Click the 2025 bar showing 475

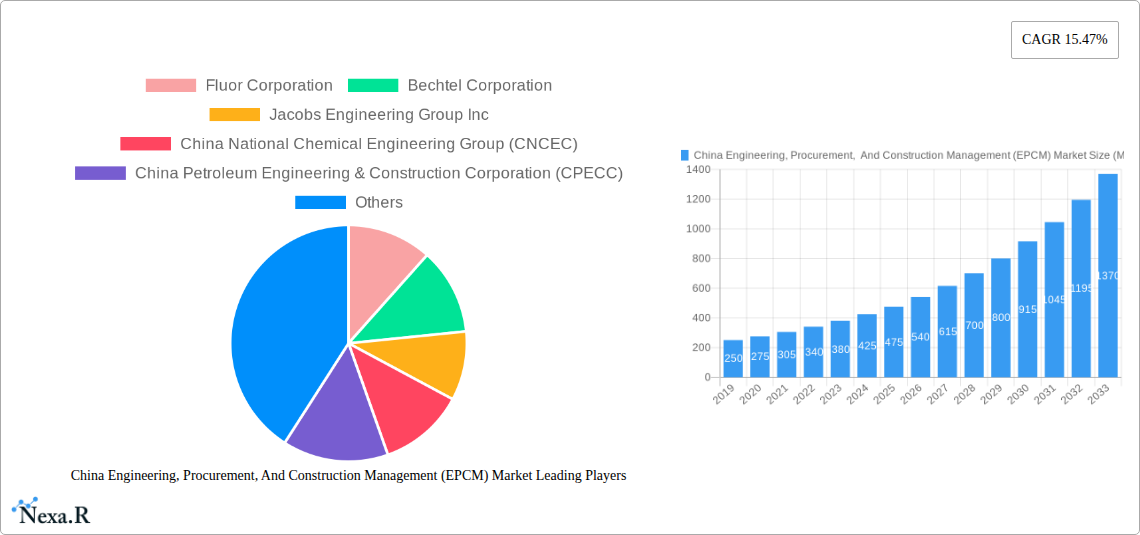pos(893,342)
